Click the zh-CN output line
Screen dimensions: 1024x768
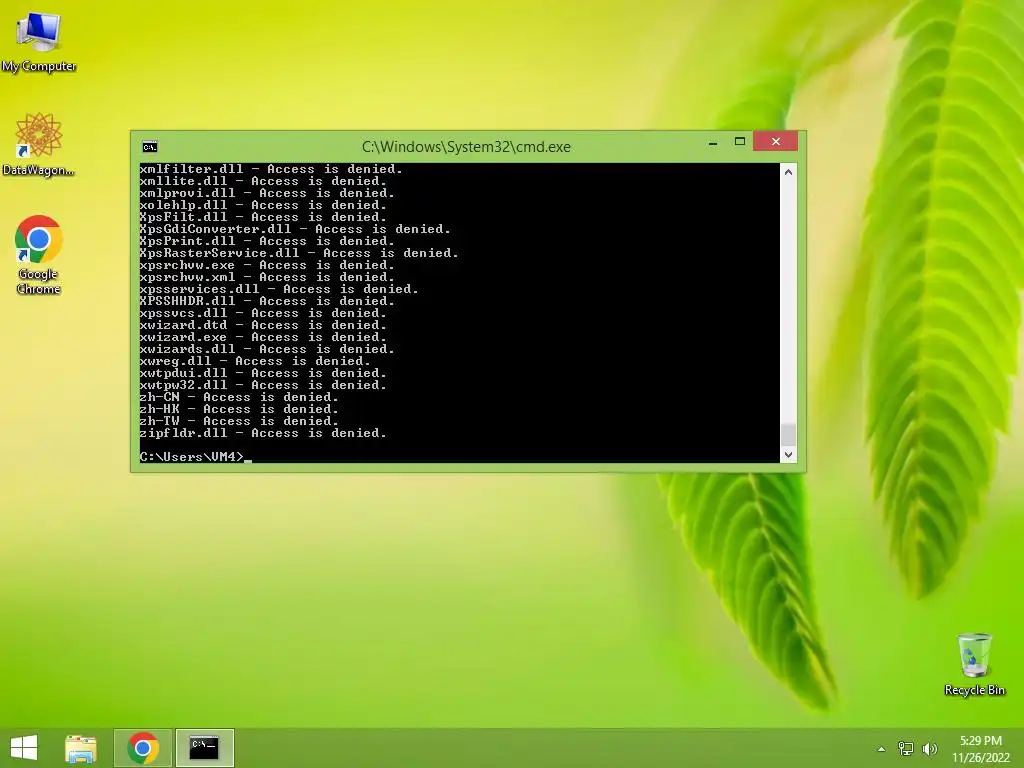(239, 397)
